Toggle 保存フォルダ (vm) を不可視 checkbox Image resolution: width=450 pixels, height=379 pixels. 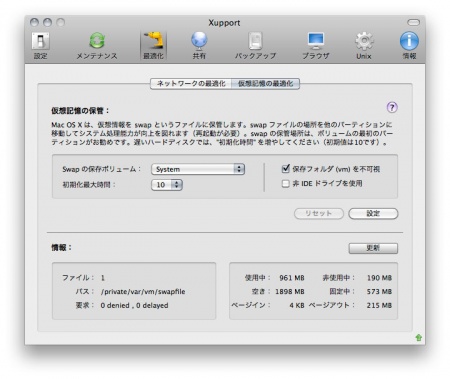[285, 169]
